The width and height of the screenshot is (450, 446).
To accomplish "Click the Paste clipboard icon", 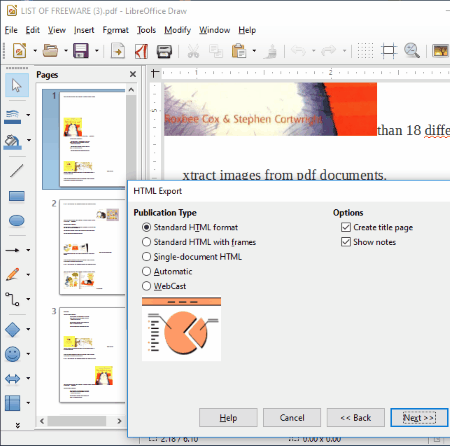I will tap(239, 51).
